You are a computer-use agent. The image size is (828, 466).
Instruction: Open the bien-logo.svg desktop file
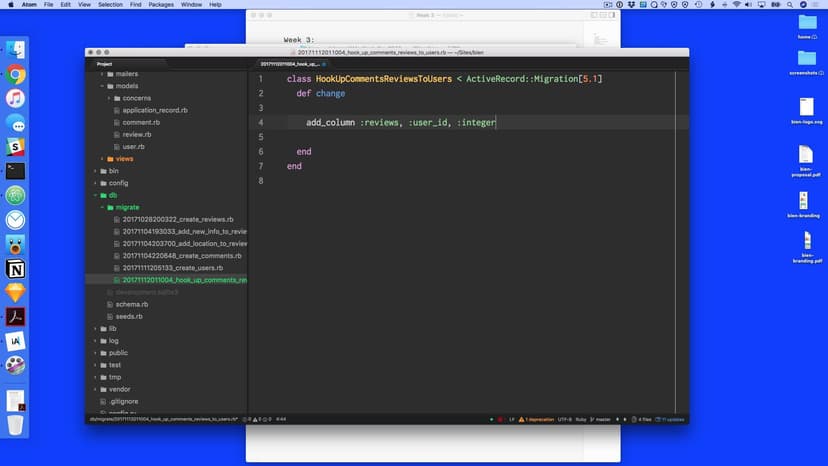pos(806,112)
